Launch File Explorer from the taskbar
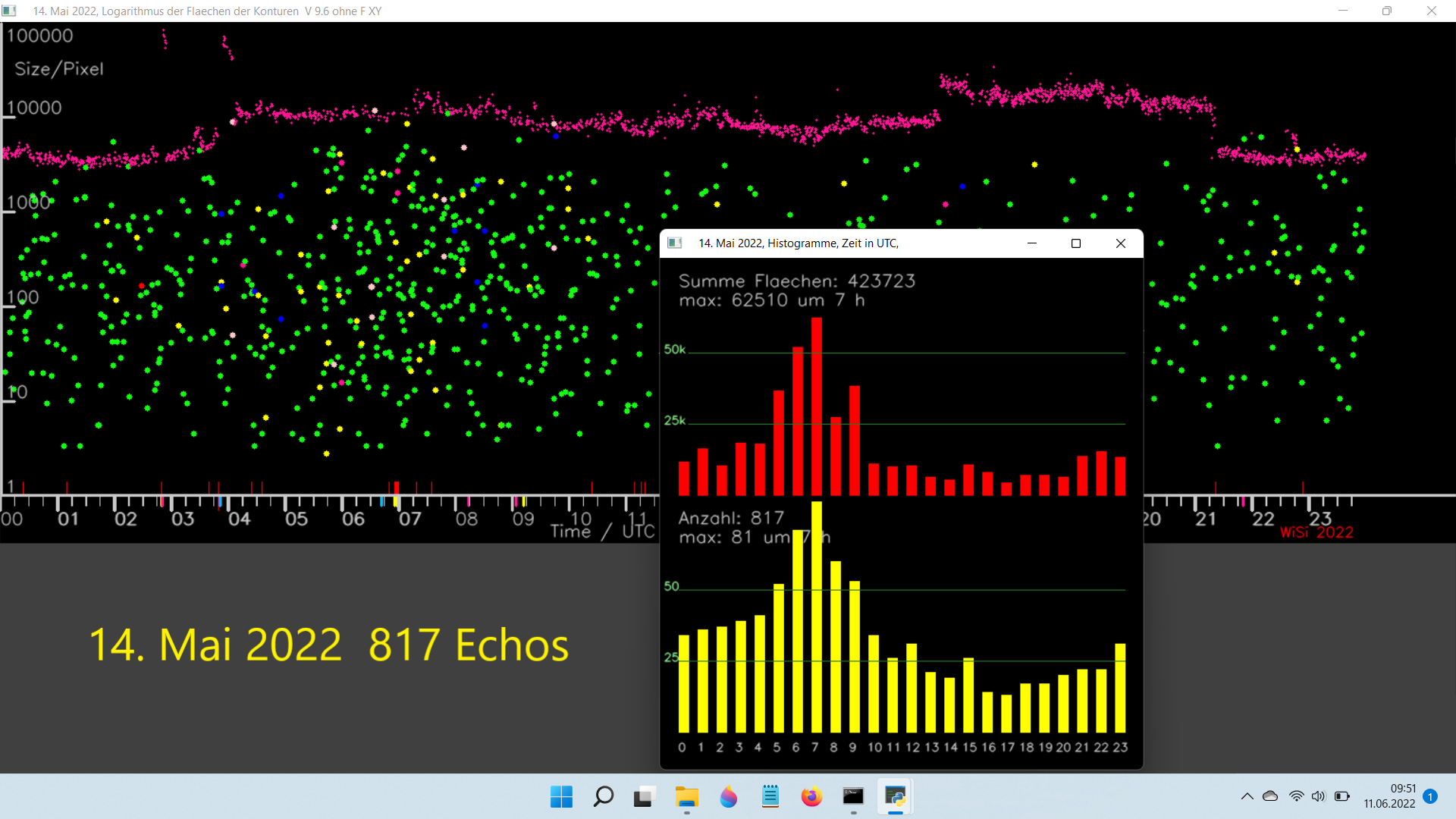The width and height of the screenshot is (1456, 819). click(x=687, y=797)
